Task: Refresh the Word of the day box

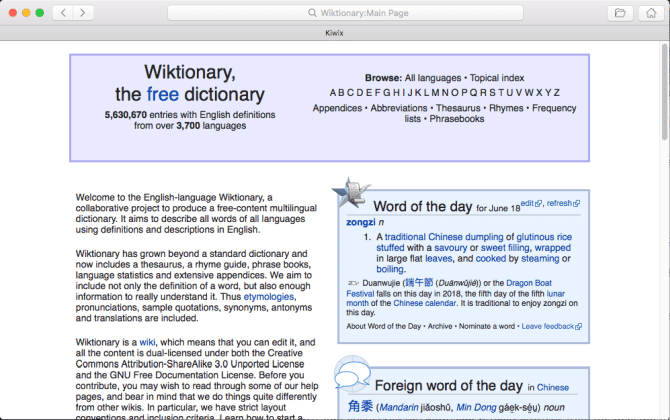Action: pos(559,203)
